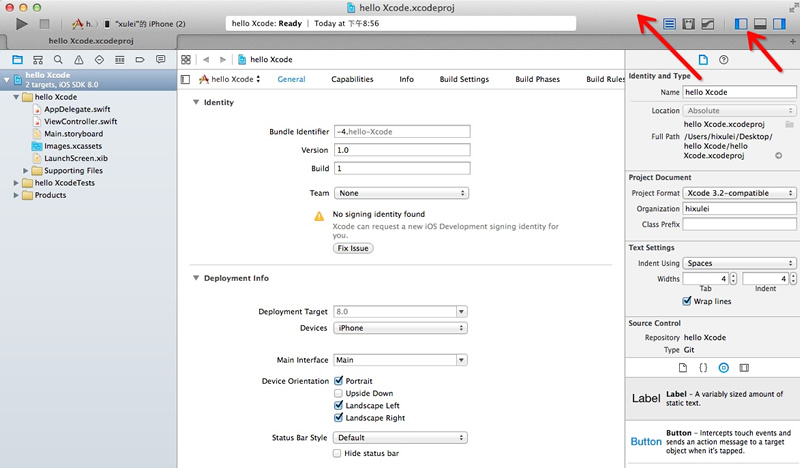This screenshot has height=468, width=800.
Task: Show the Version editor
Action: (x=708, y=23)
